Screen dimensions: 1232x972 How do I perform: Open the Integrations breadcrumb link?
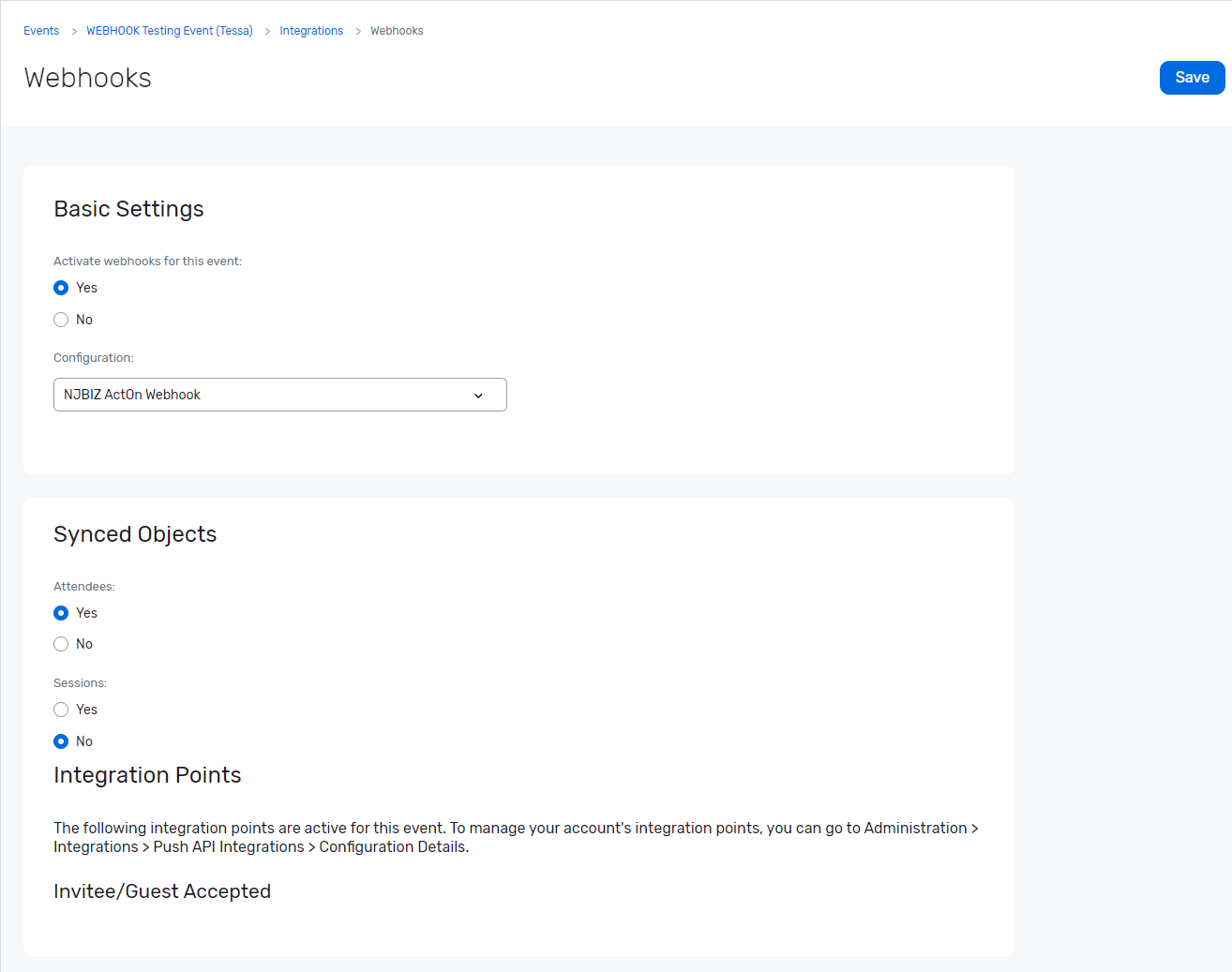click(x=311, y=31)
